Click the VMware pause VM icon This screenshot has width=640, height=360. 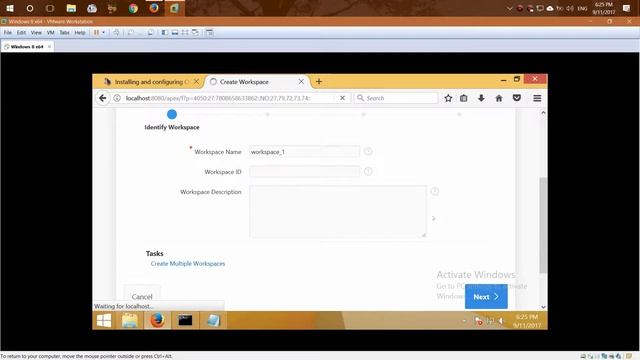pos(96,32)
